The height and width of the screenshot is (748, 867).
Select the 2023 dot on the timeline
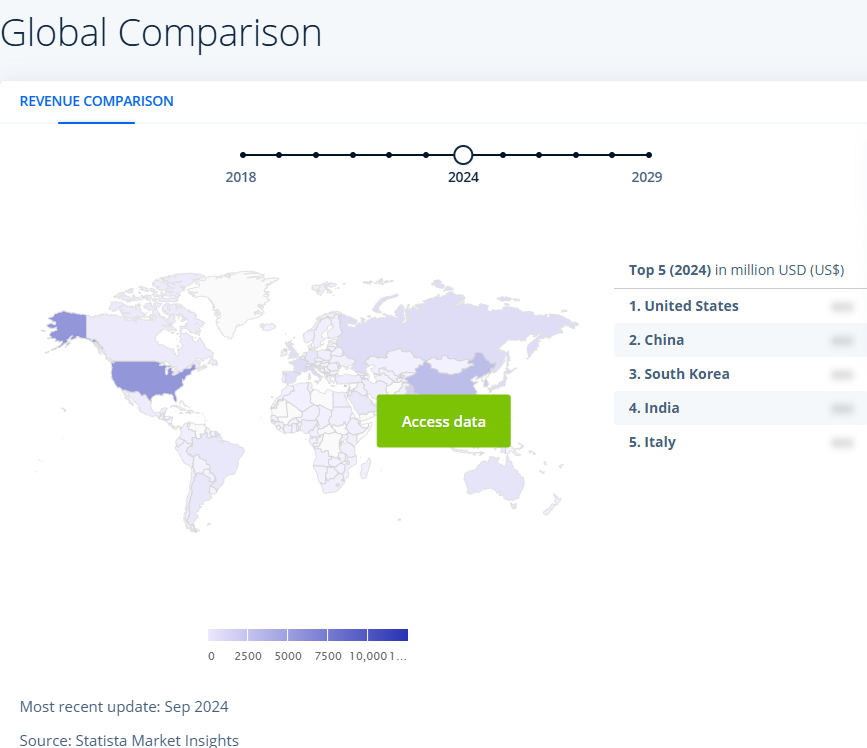pos(426,155)
